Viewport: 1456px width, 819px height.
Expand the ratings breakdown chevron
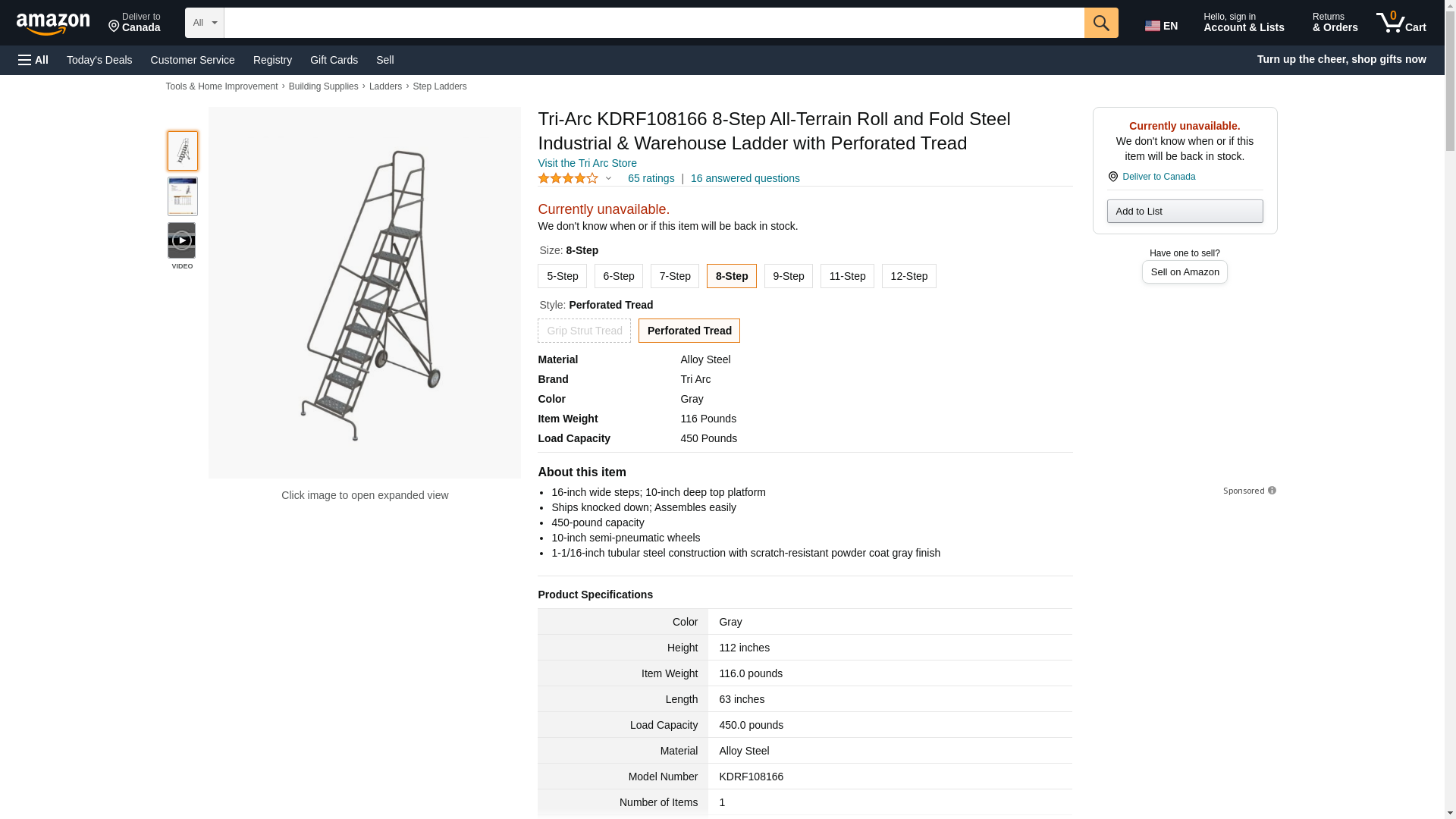[x=608, y=179]
